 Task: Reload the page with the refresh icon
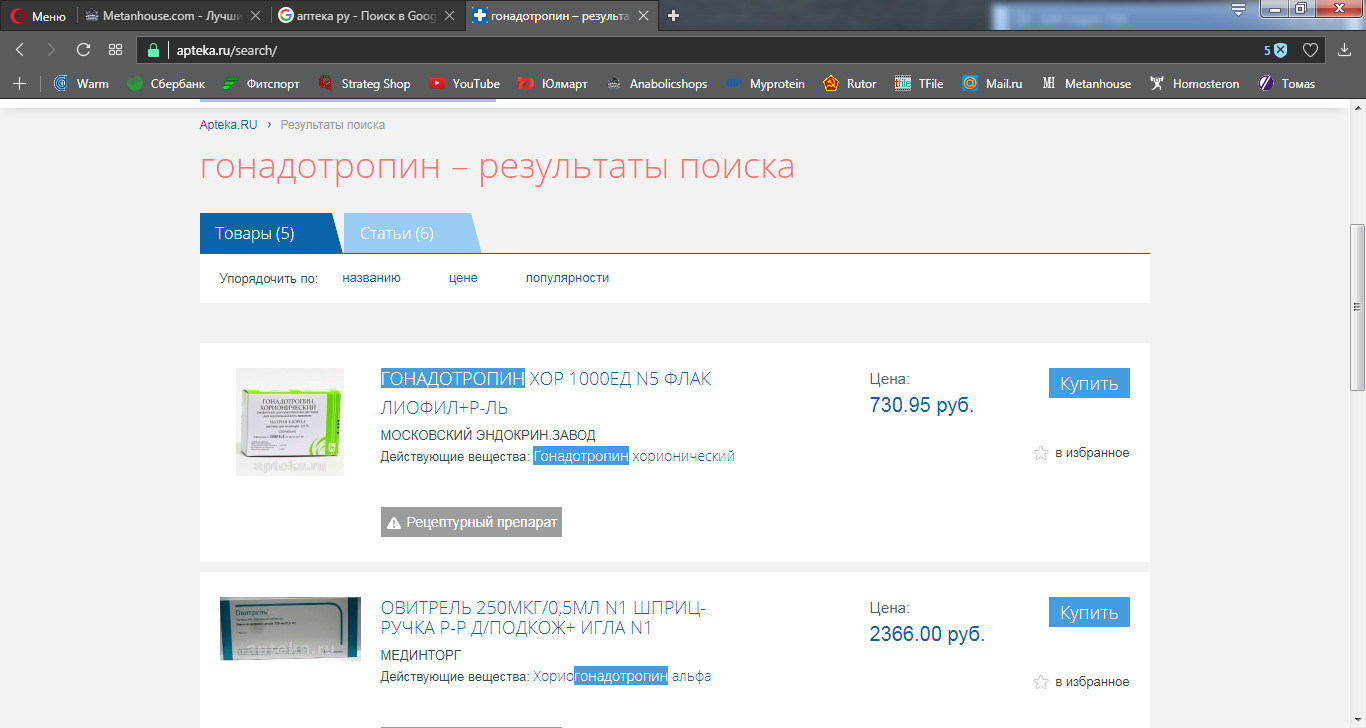[83, 50]
